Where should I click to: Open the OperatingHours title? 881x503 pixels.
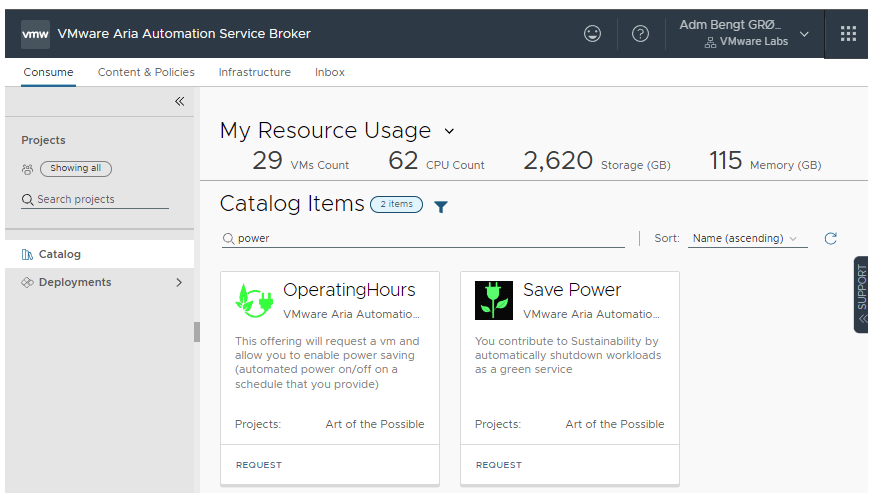pos(349,290)
